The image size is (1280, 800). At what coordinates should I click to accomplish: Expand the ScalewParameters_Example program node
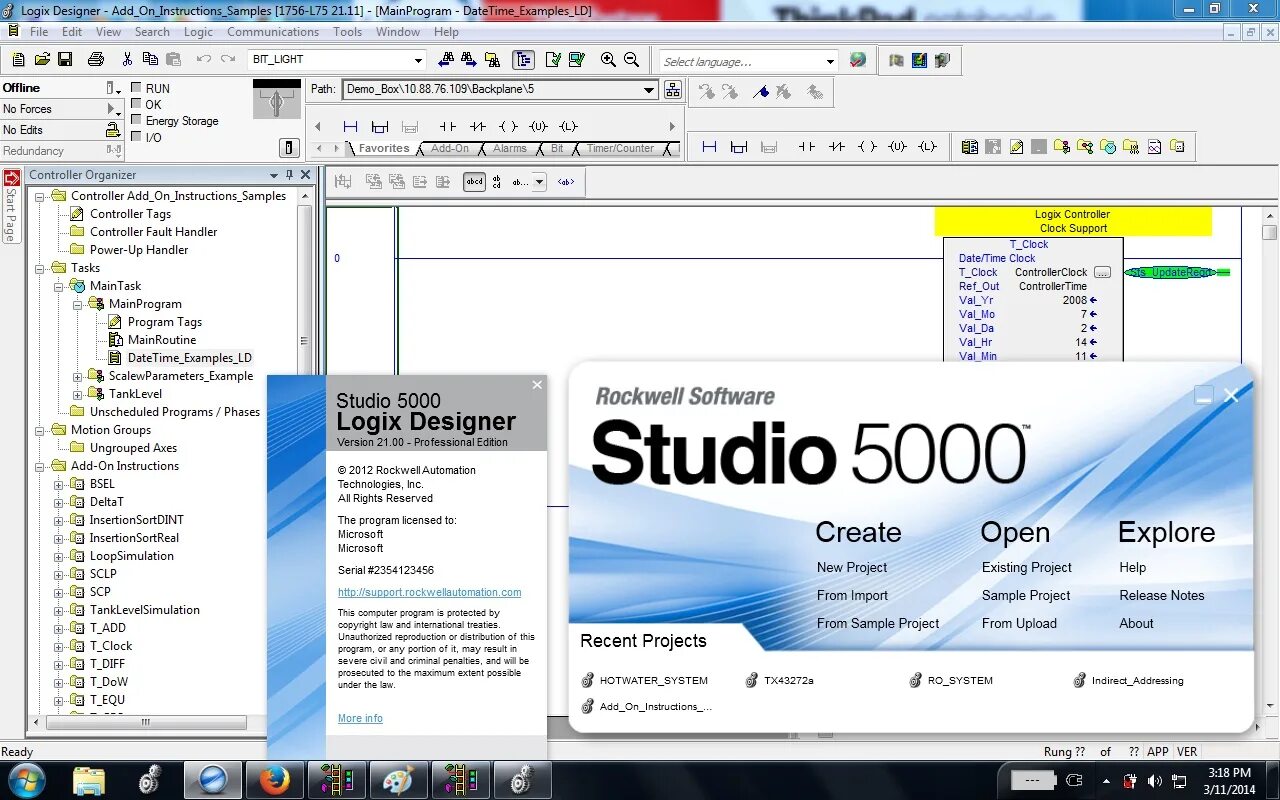[78, 376]
